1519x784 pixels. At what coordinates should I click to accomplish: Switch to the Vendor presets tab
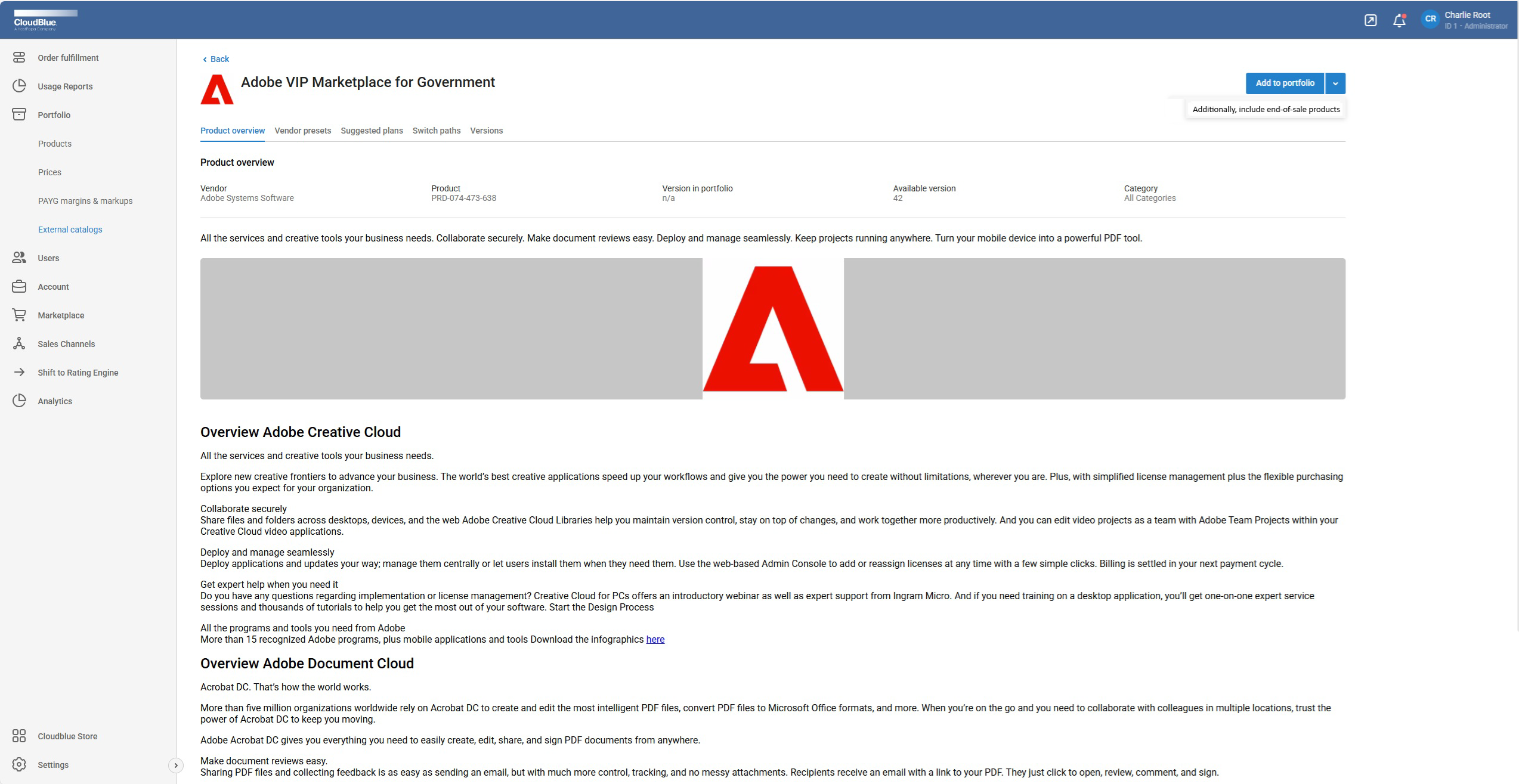[x=302, y=131]
